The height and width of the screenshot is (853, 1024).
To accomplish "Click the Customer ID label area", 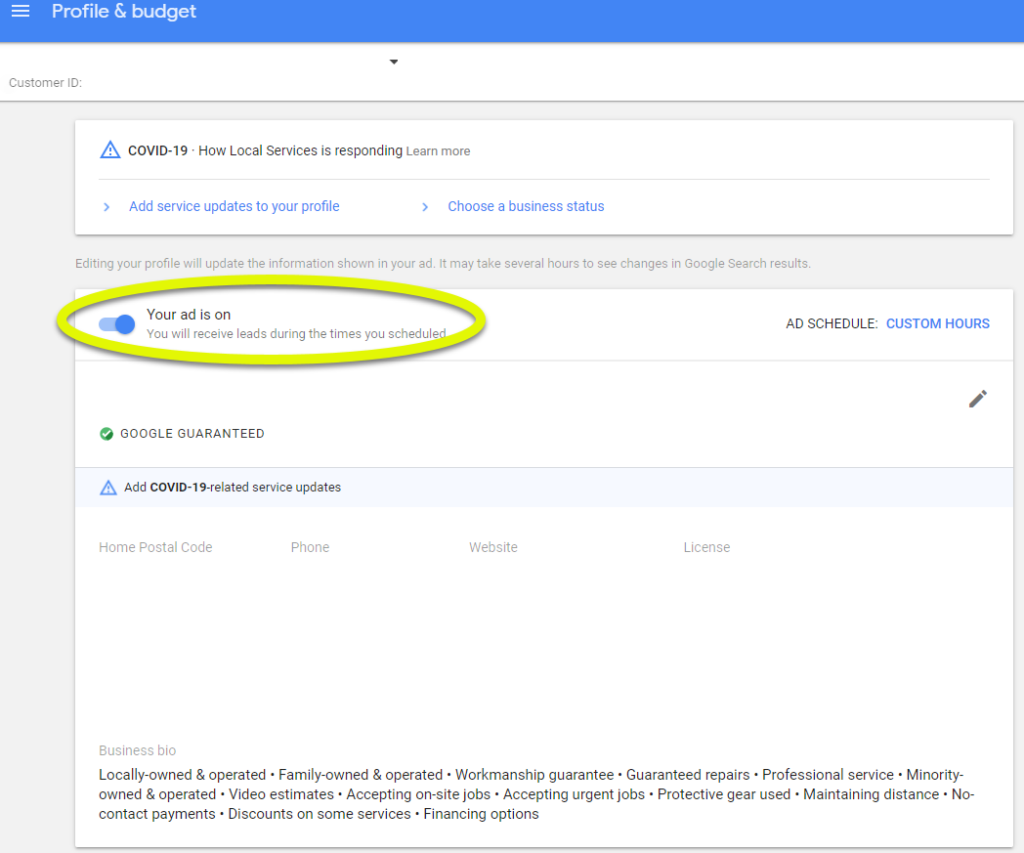I will pyautogui.click(x=45, y=82).
